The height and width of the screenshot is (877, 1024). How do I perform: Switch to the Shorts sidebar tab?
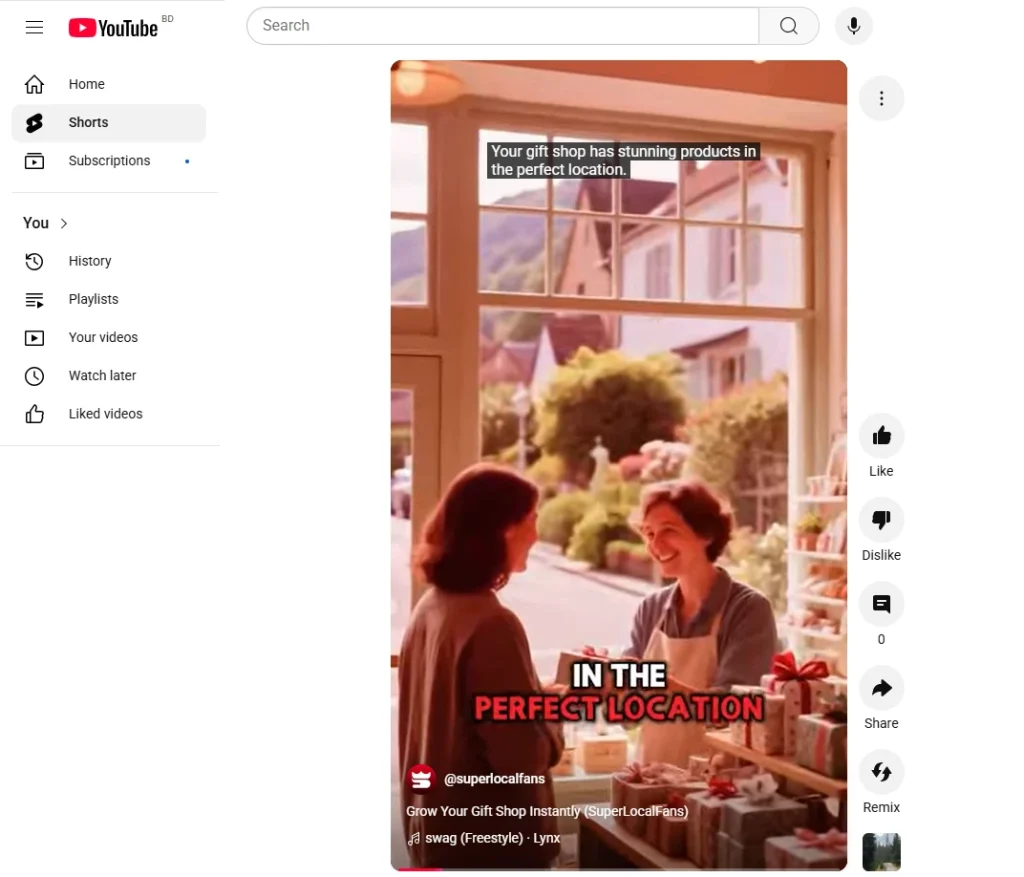pos(88,122)
